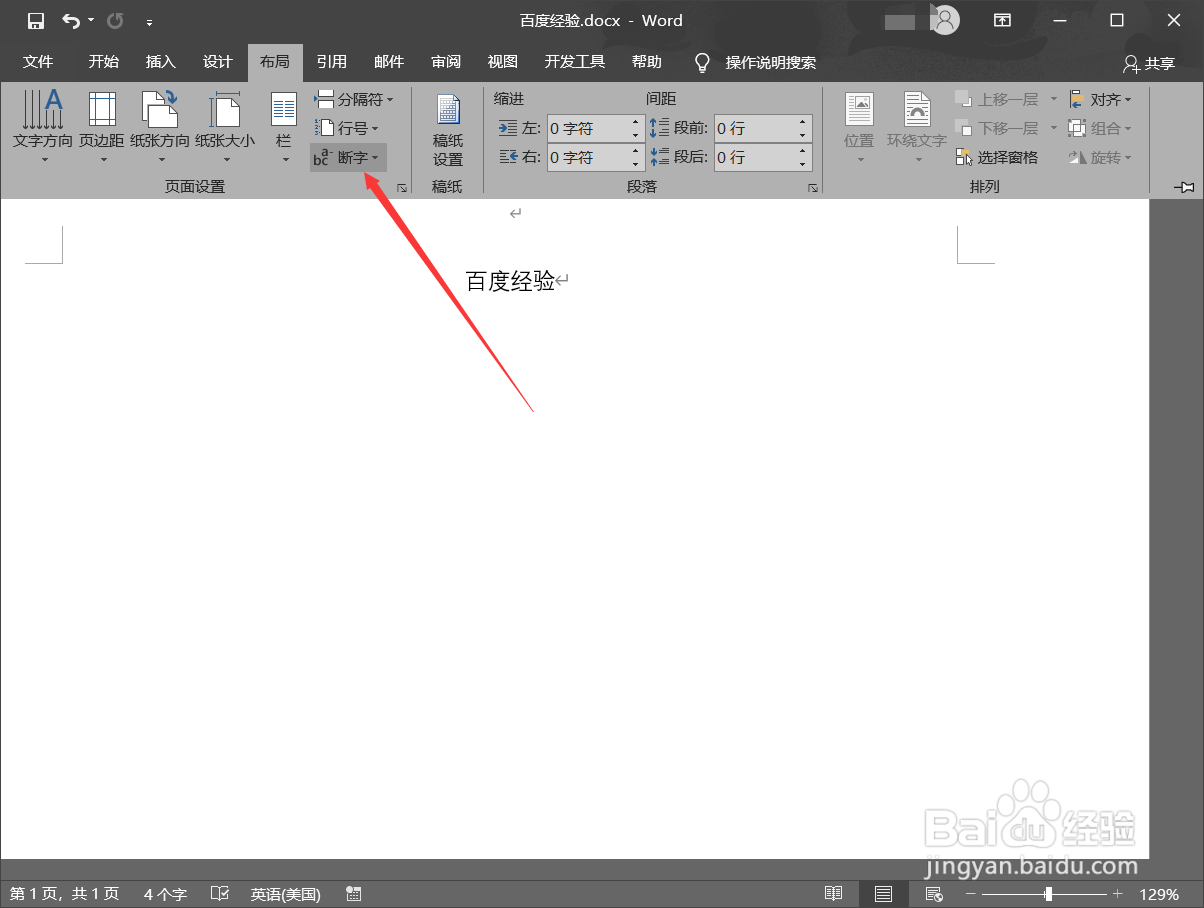Click the left indent 左 input field
1204x908 pixels.
click(587, 128)
